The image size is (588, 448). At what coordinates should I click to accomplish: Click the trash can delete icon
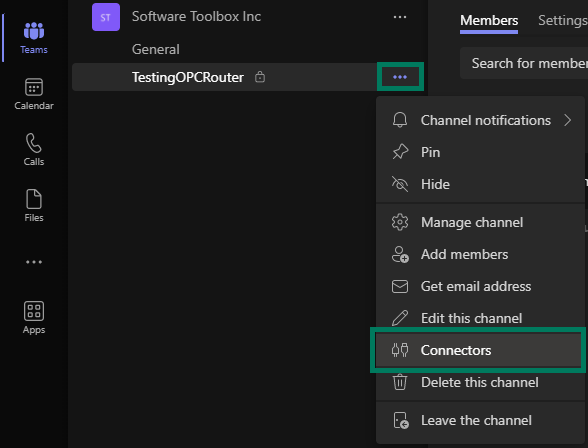[x=400, y=382]
